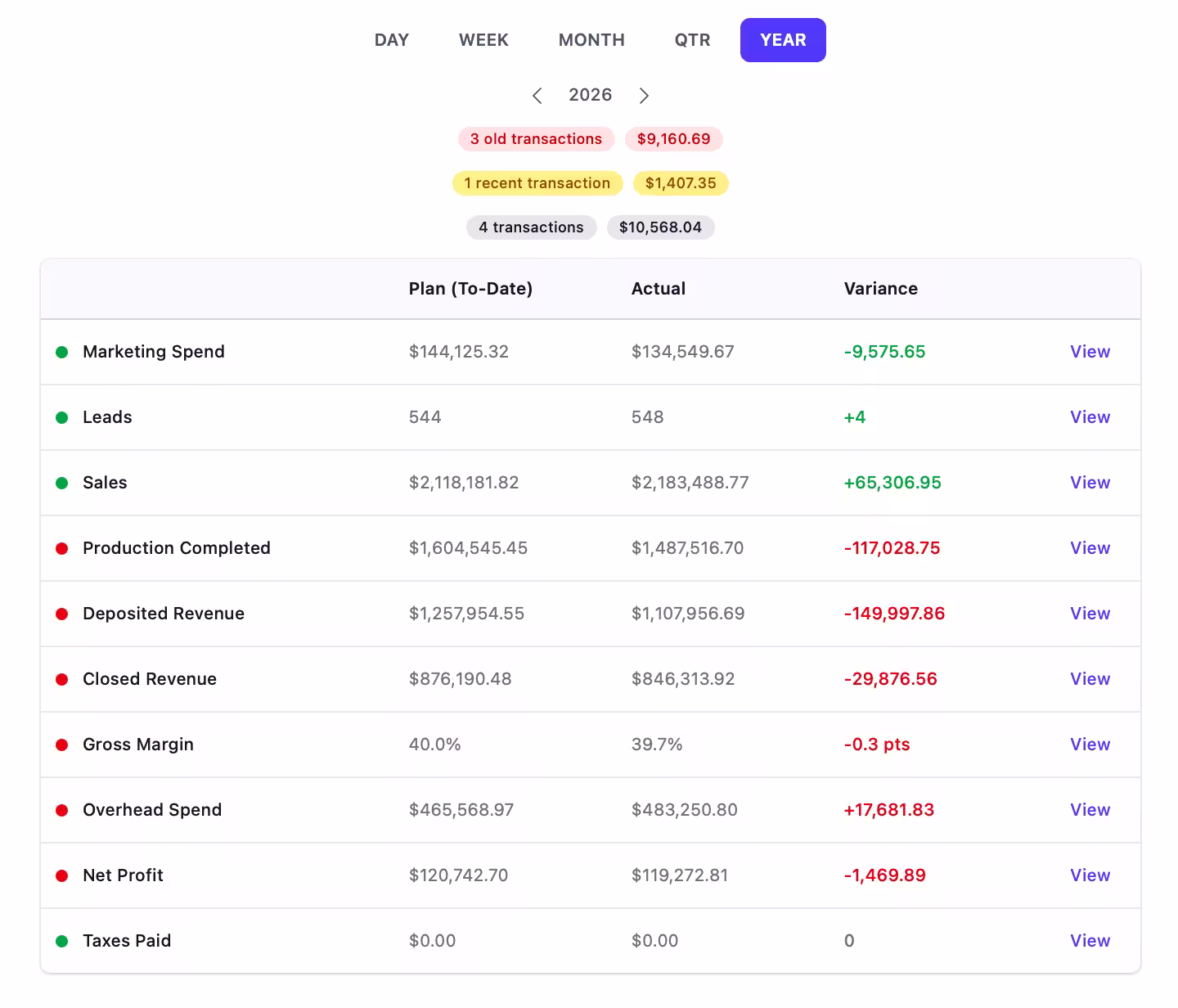Image resolution: width=1178 pixels, height=1008 pixels.
Task: Open the 1 recent transaction badge
Action: point(537,183)
